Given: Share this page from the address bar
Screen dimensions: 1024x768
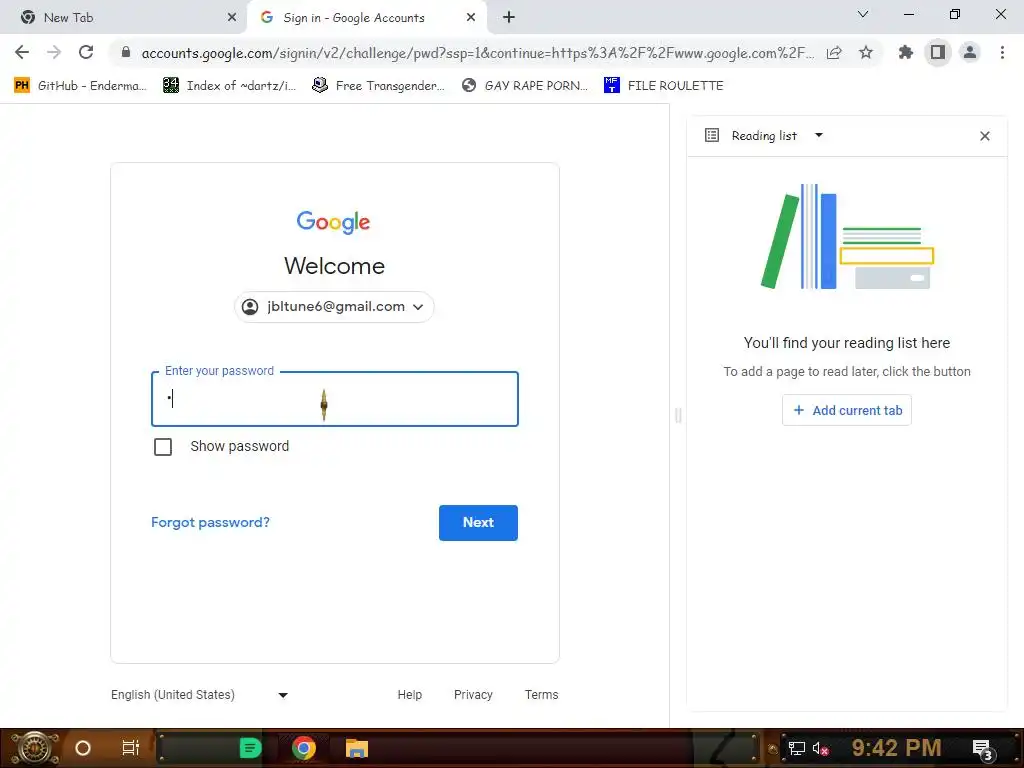Looking at the screenshot, I should point(834,52).
